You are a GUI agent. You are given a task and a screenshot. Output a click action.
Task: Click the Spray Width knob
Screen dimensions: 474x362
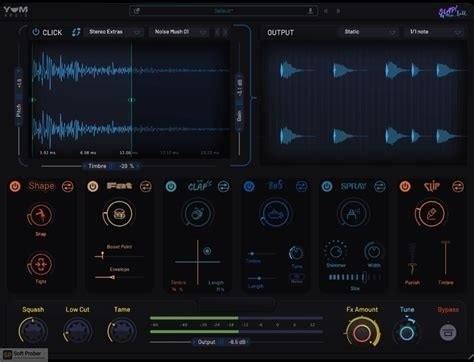(373, 252)
